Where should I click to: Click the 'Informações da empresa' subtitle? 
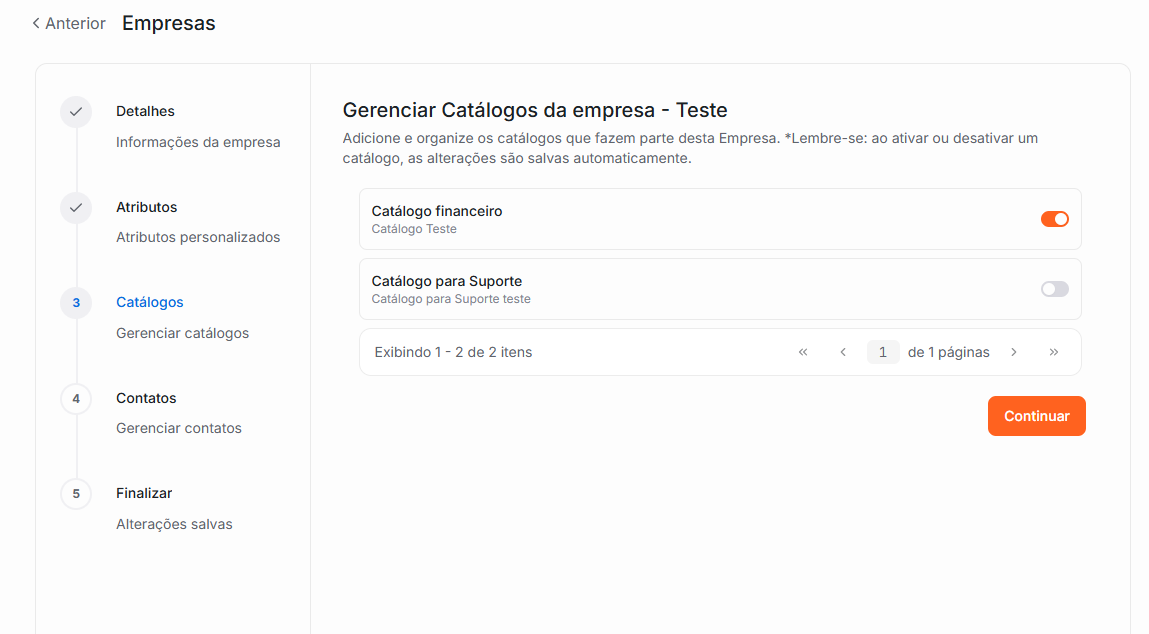[198, 142]
